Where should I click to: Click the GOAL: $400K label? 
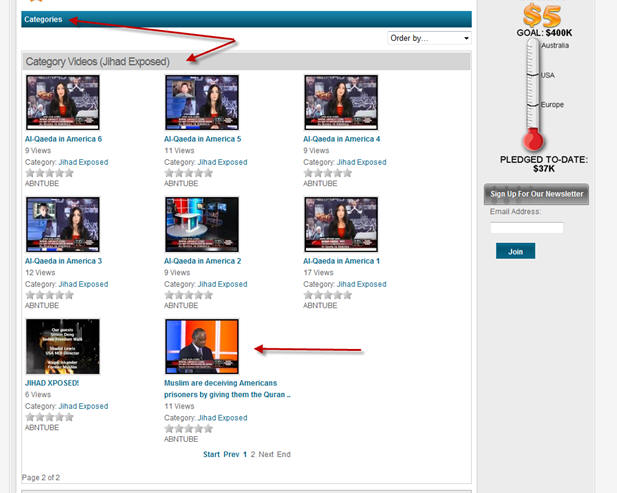click(544, 33)
